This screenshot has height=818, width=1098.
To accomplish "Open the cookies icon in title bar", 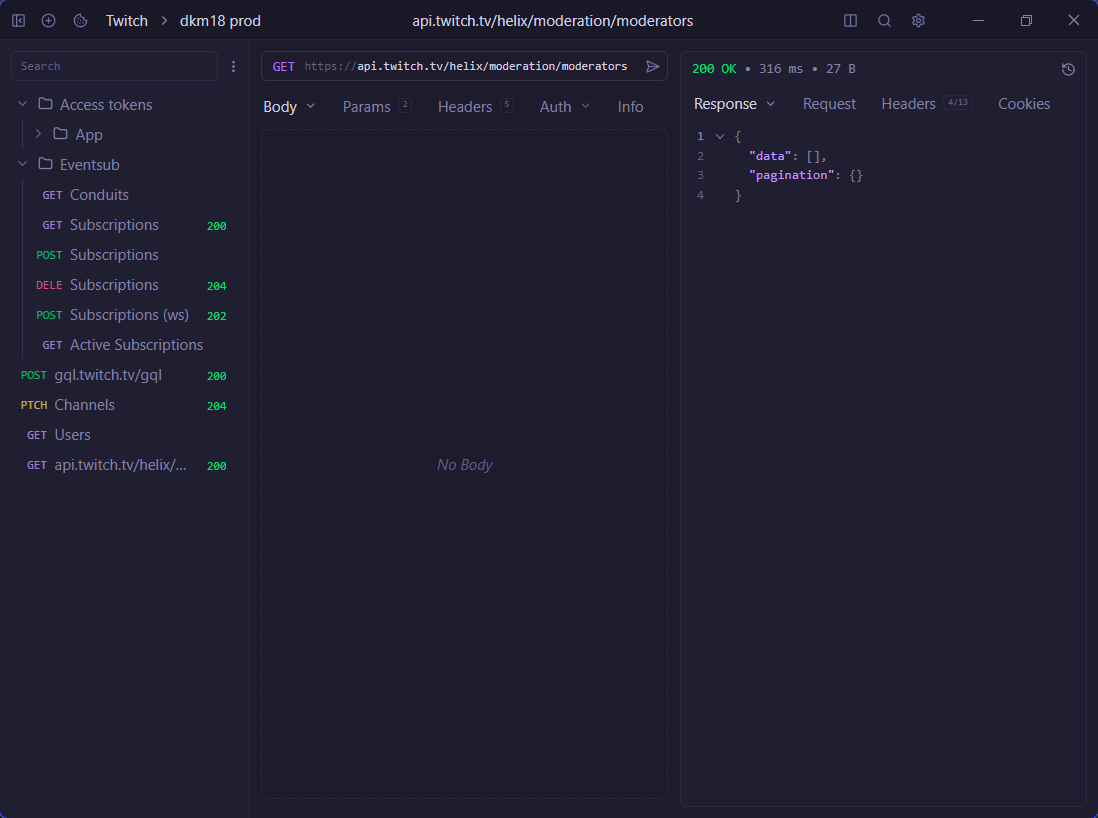I will coord(80,21).
